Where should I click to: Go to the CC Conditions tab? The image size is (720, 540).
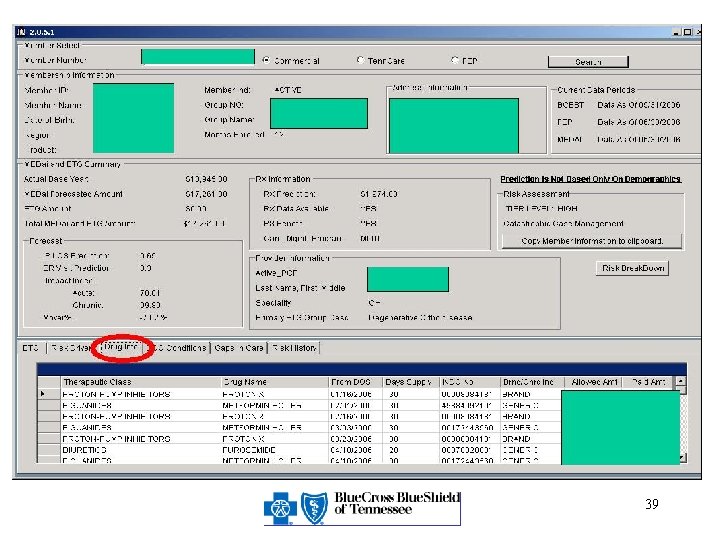coord(180,348)
